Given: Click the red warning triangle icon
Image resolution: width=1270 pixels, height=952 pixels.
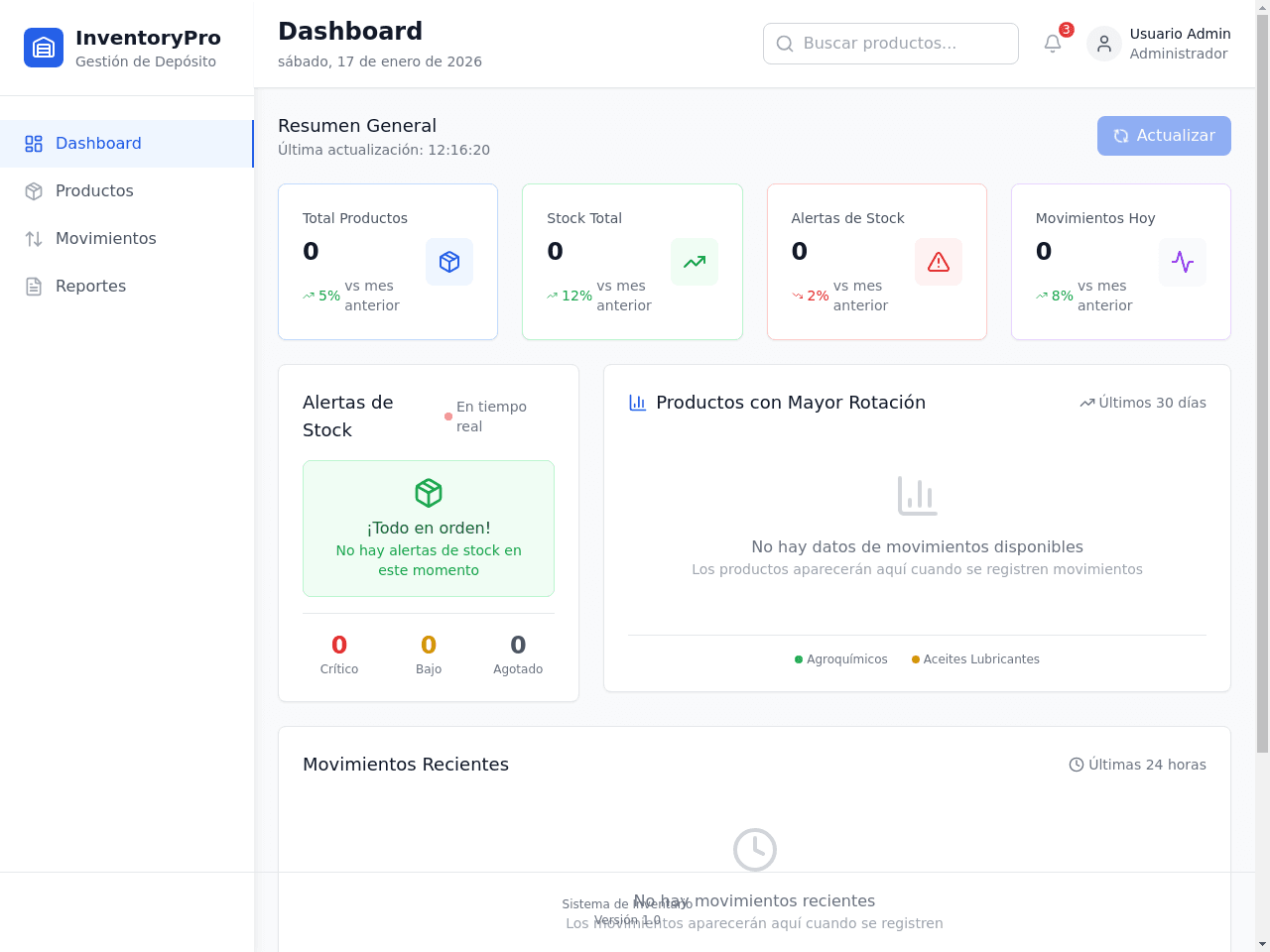Looking at the screenshot, I should pyautogui.click(x=939, y=262).
